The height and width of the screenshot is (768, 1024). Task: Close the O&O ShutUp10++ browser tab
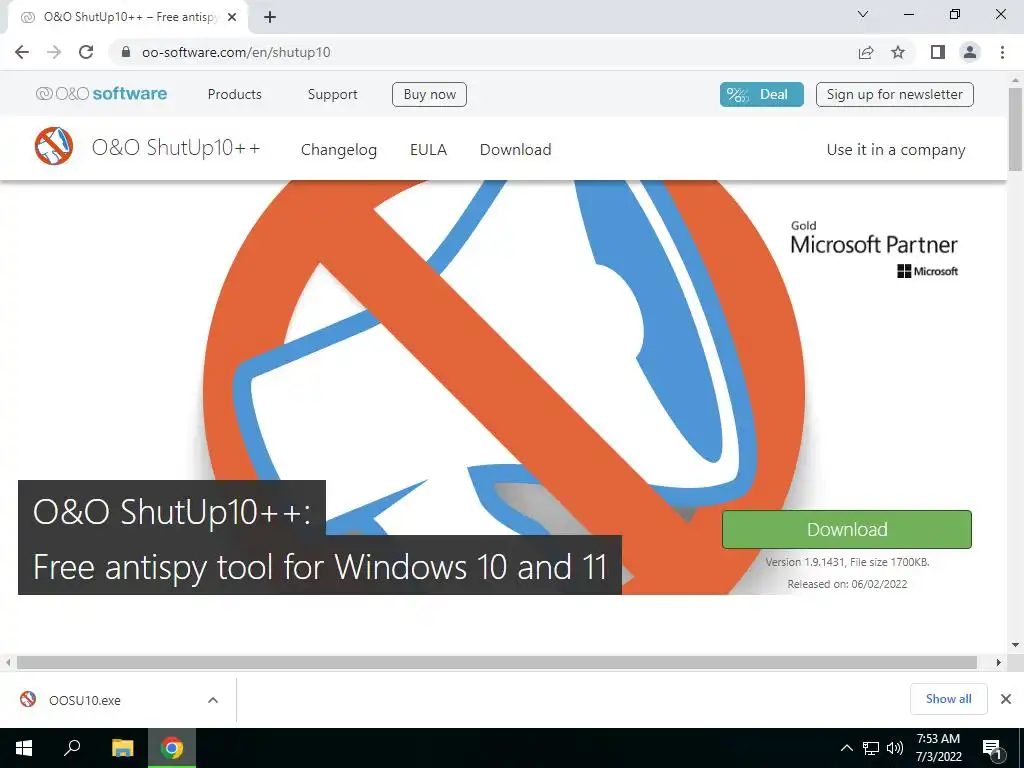[232, 18]
